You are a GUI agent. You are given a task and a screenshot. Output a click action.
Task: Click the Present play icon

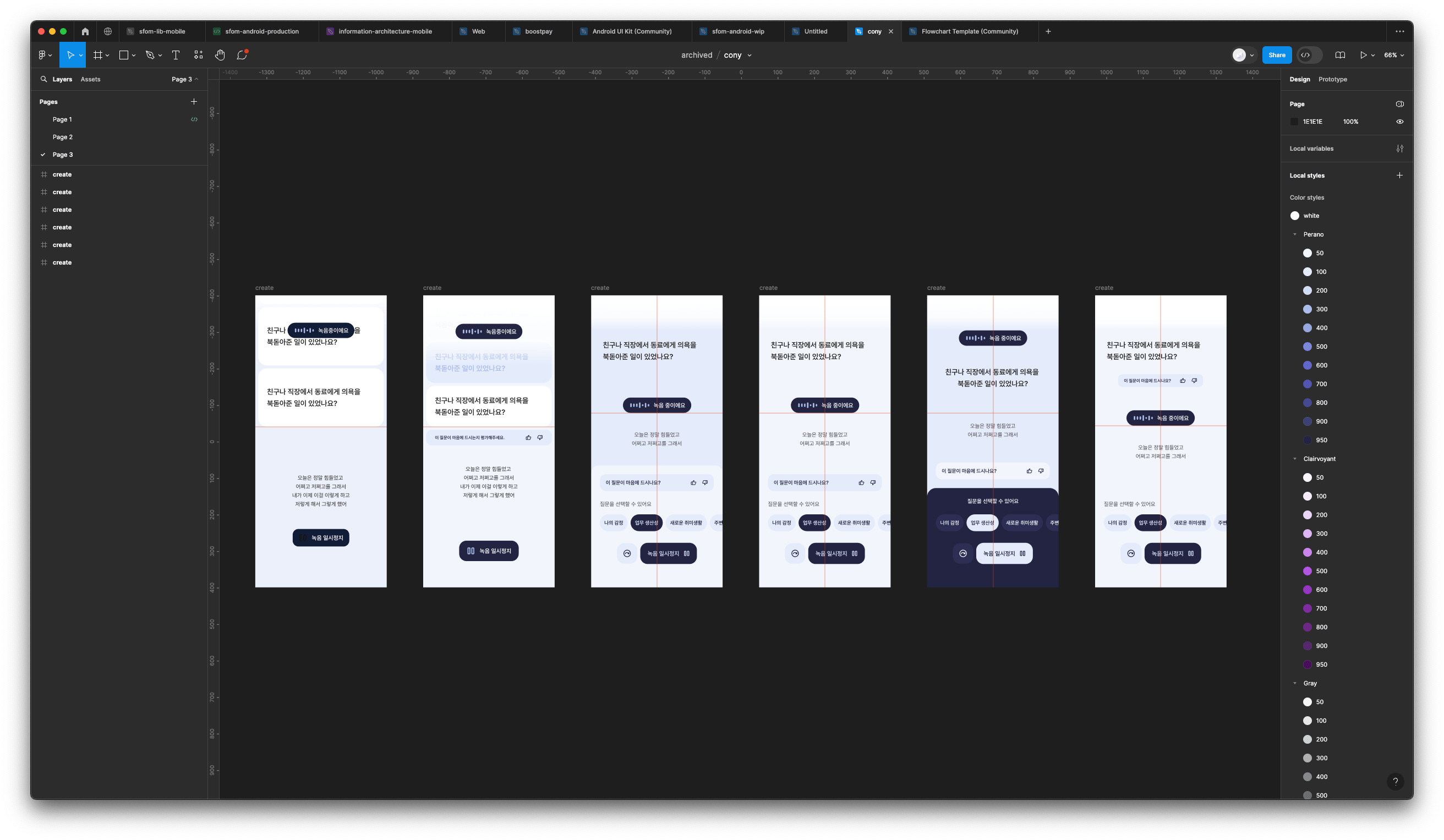click(1363, 55)
